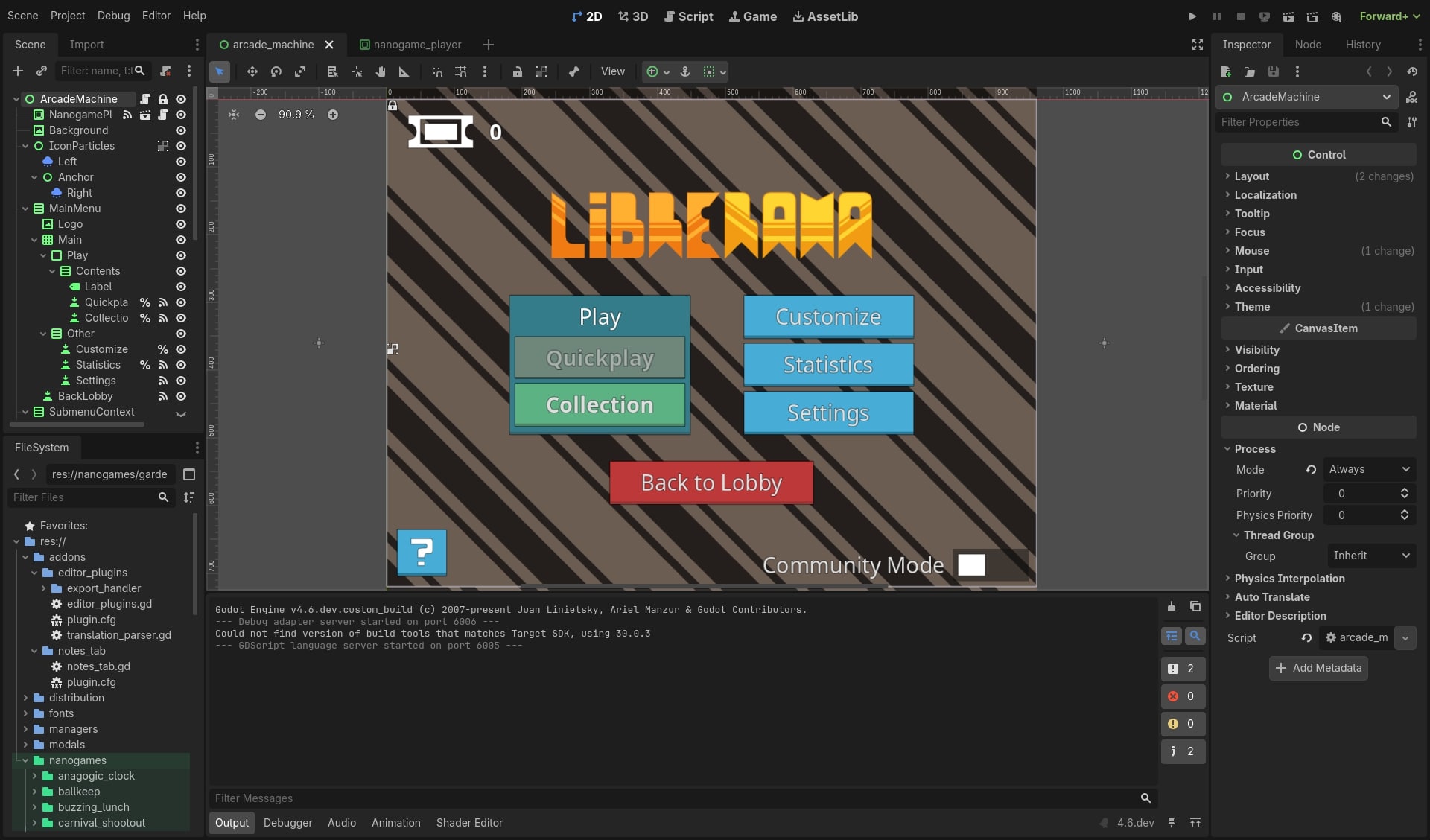The height and width of the screenshot is (840, 1430).
Task: Toggle grid snapping in the toolbar
Action: (460, 71)
